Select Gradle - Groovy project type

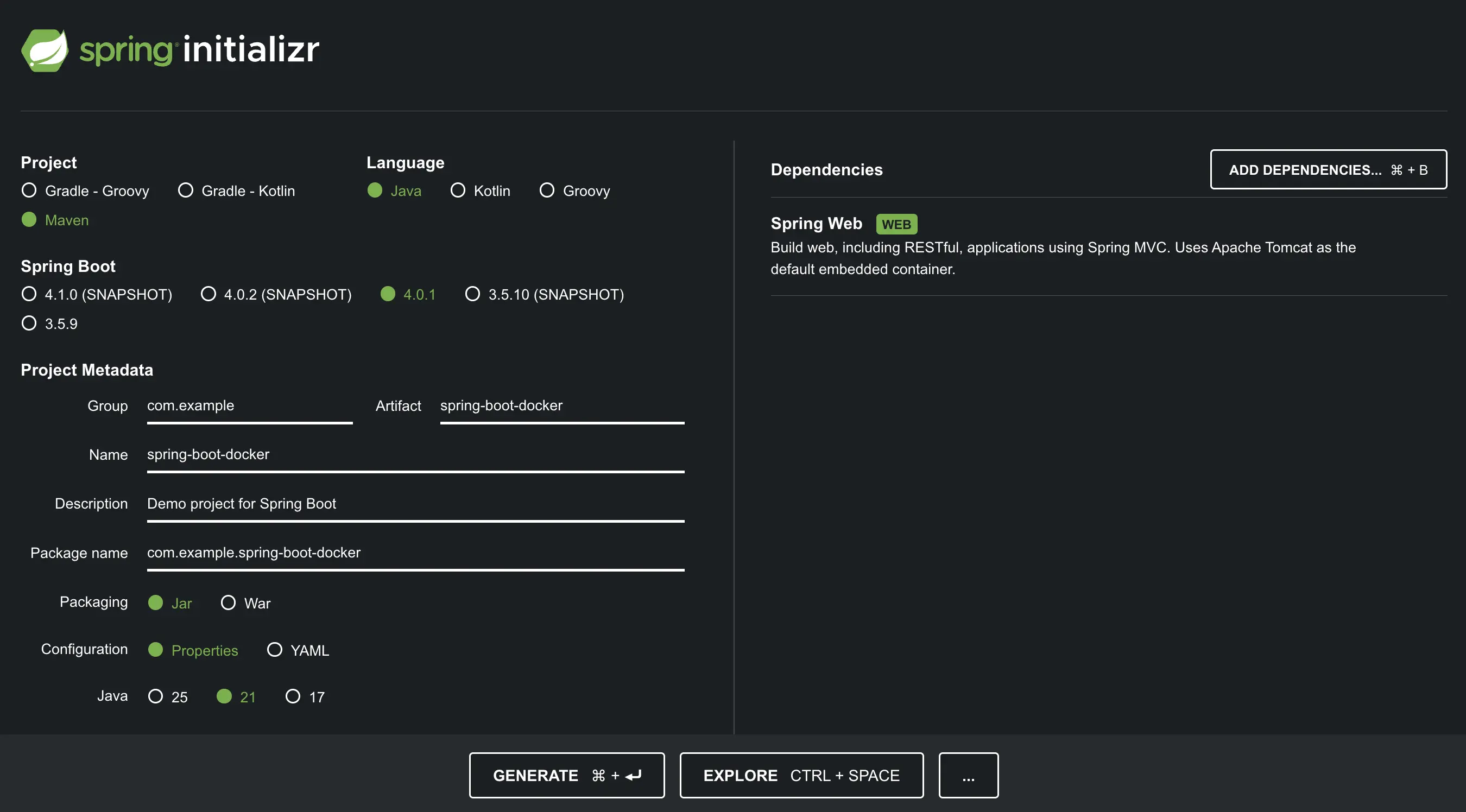click(x=29, y=191)
